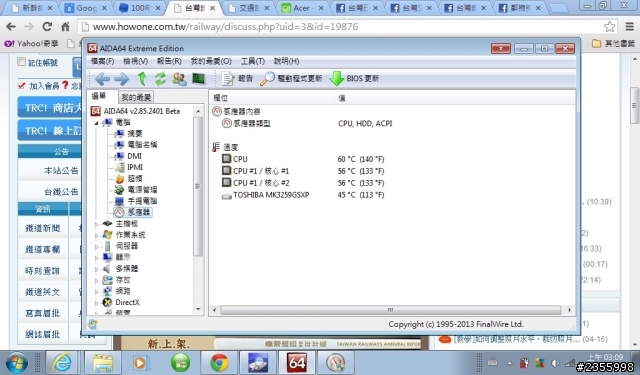The image size is (640, 375).
Task: Open BIOS 更新 toolbar button
Action: pyautogui.click(x=354, y=78)
